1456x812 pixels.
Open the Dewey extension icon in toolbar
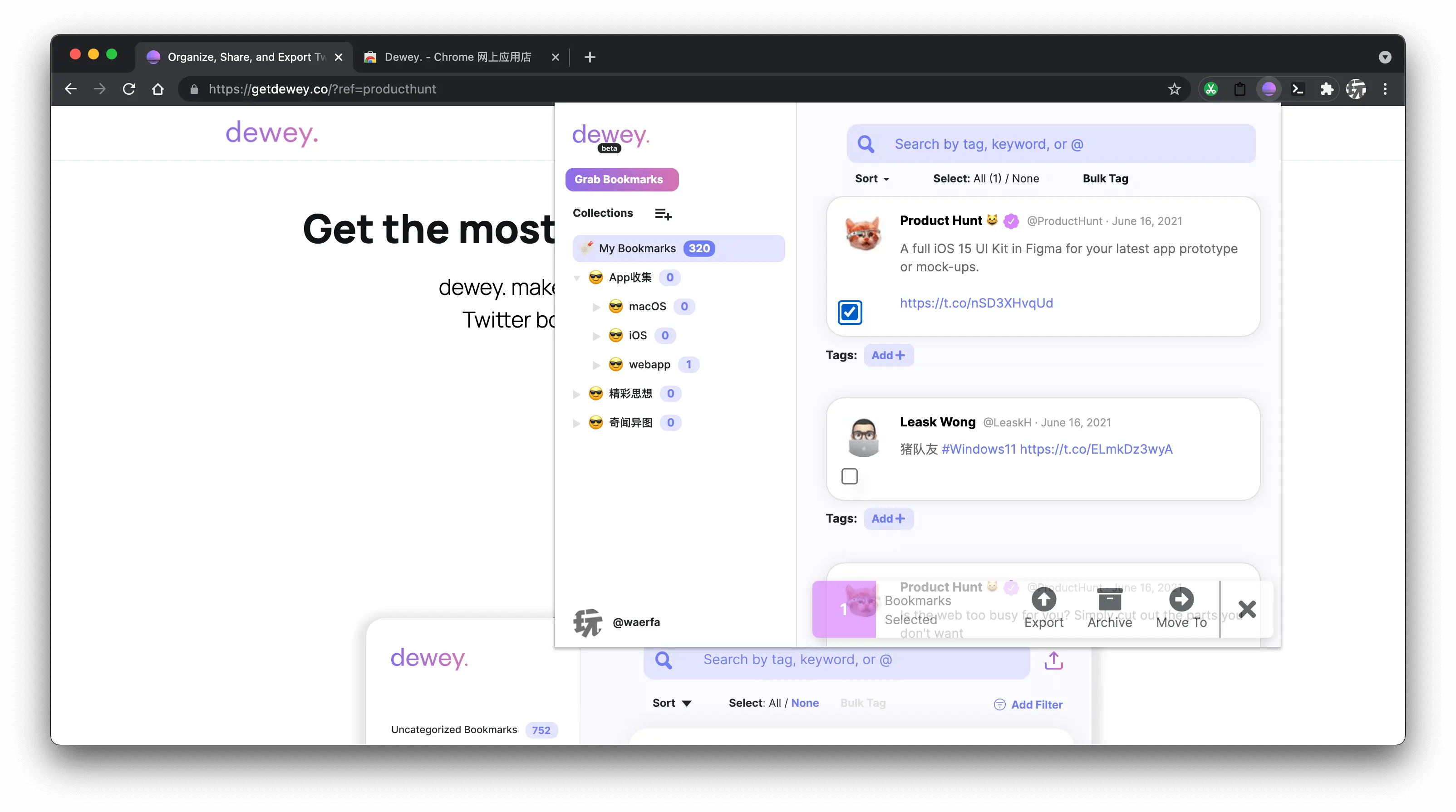(x=1269, y=89)
